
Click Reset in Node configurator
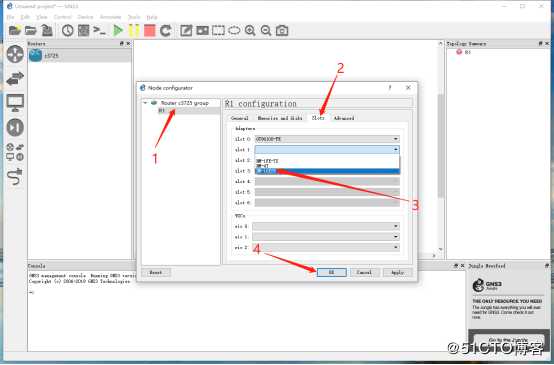pos(155,272)
